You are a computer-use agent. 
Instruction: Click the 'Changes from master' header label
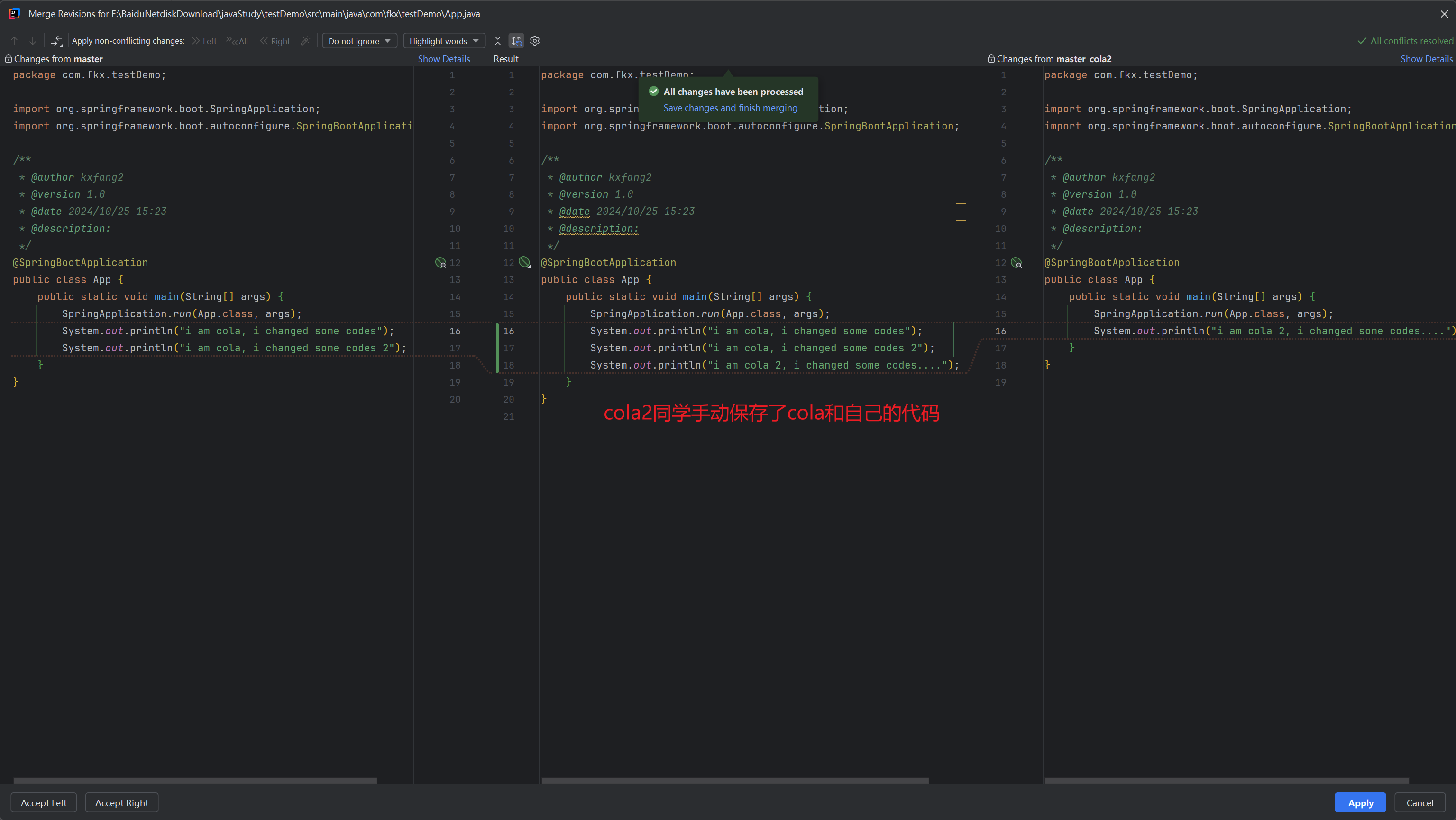(x=58, y=59)
